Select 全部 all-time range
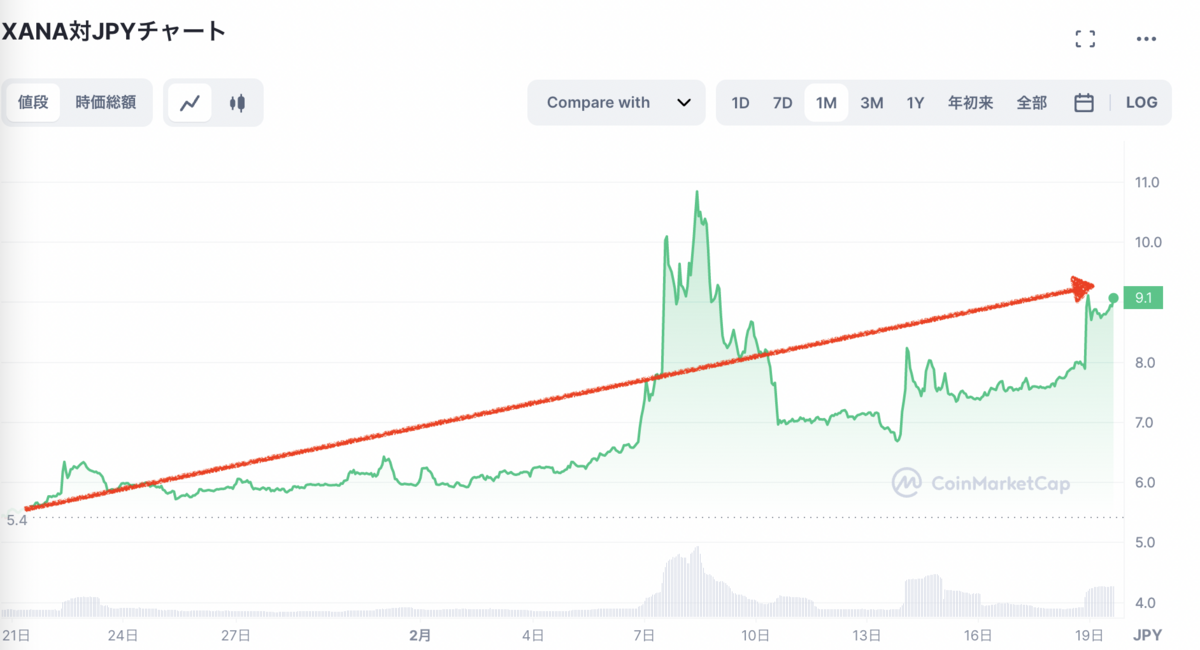Viewport: 1200px width, 650px height. click(1031, 102)
